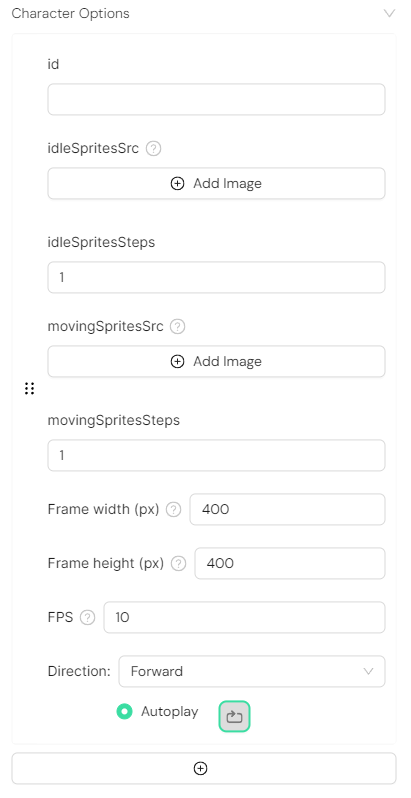
Task: Add an image for movingSpritesSrc
Action: point(216,361)
